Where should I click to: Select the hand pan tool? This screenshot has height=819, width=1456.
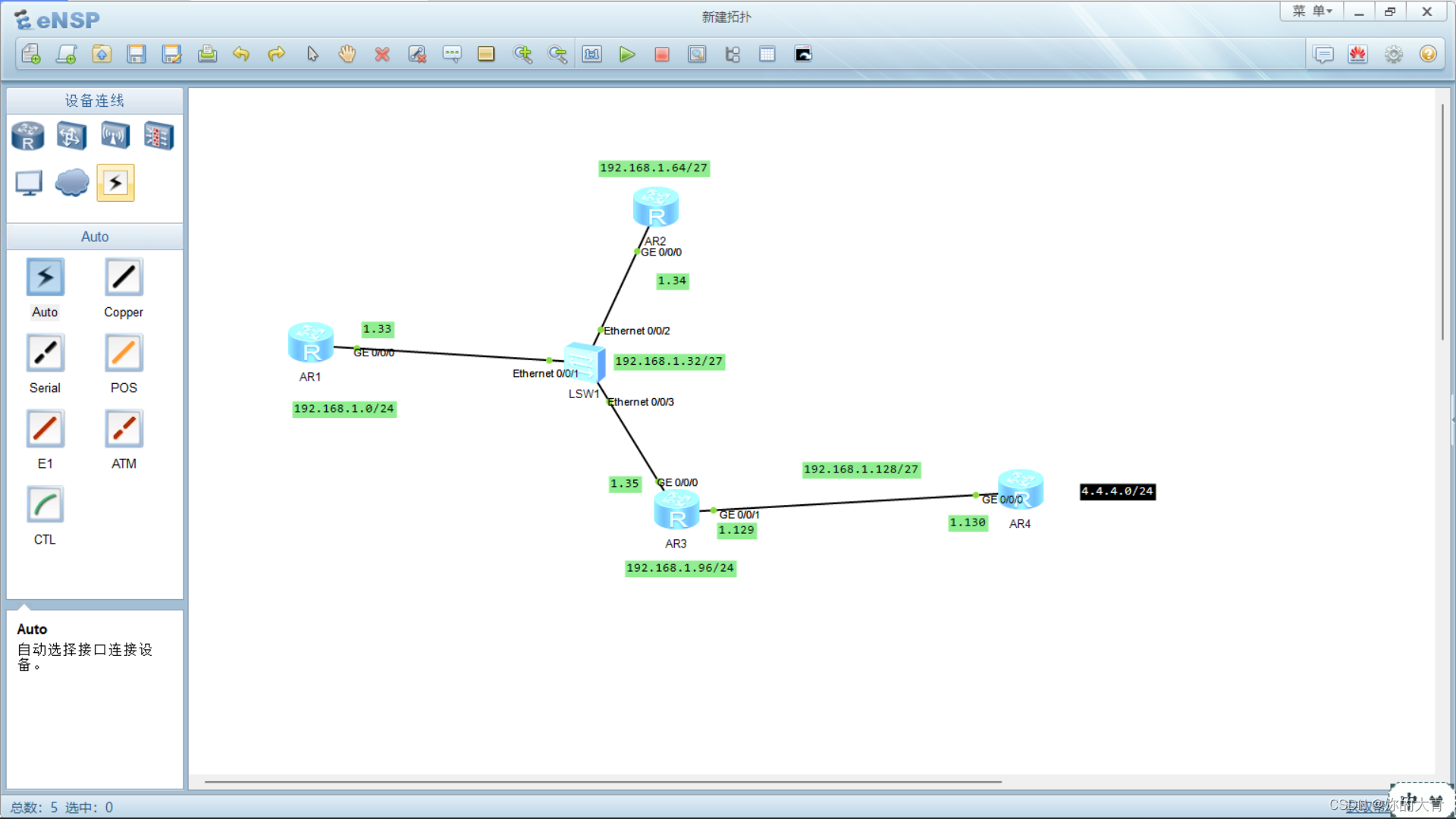click(x=347, y=54)
